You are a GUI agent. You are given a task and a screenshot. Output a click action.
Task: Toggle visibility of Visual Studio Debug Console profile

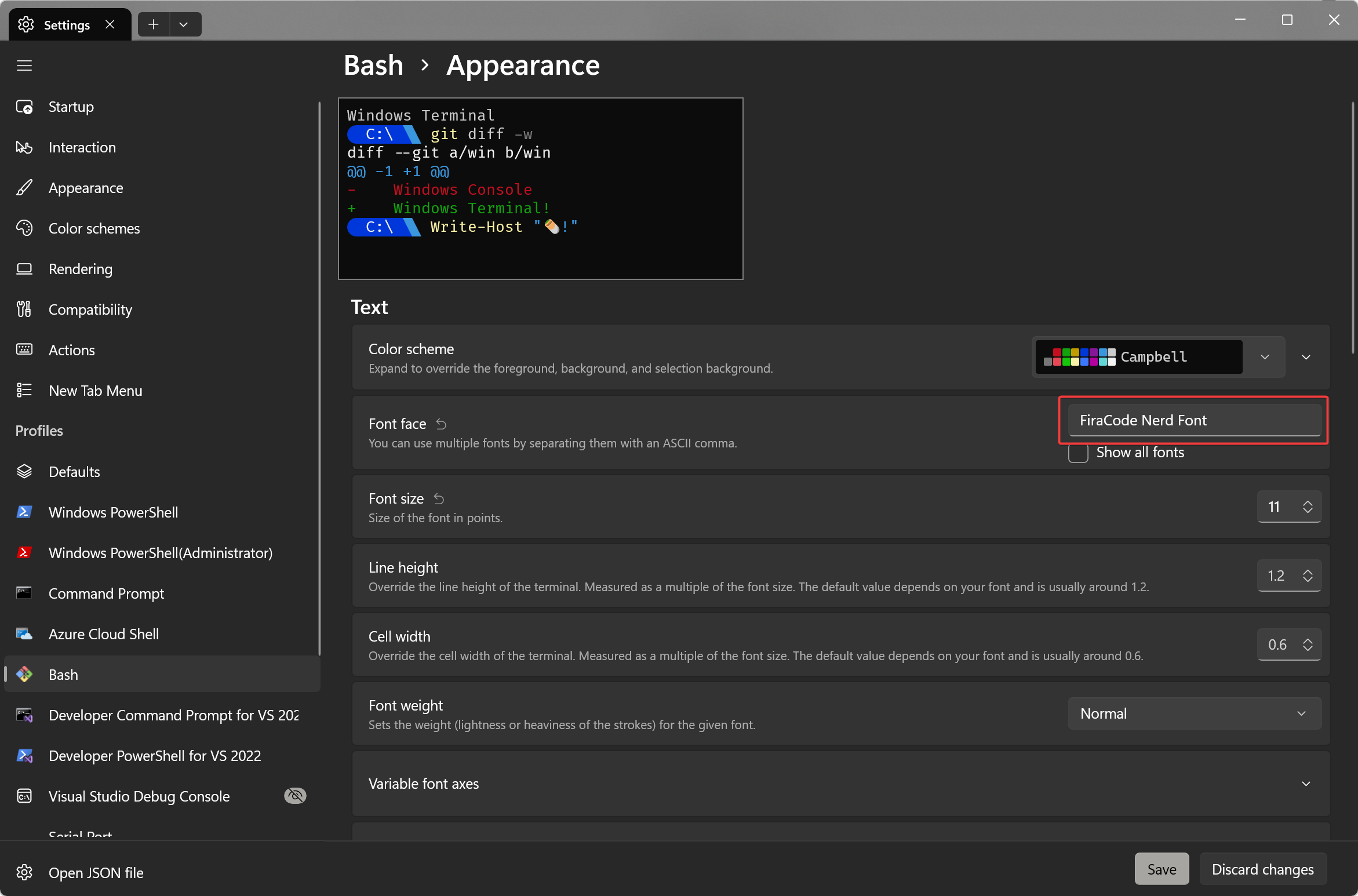coord(294,796)
